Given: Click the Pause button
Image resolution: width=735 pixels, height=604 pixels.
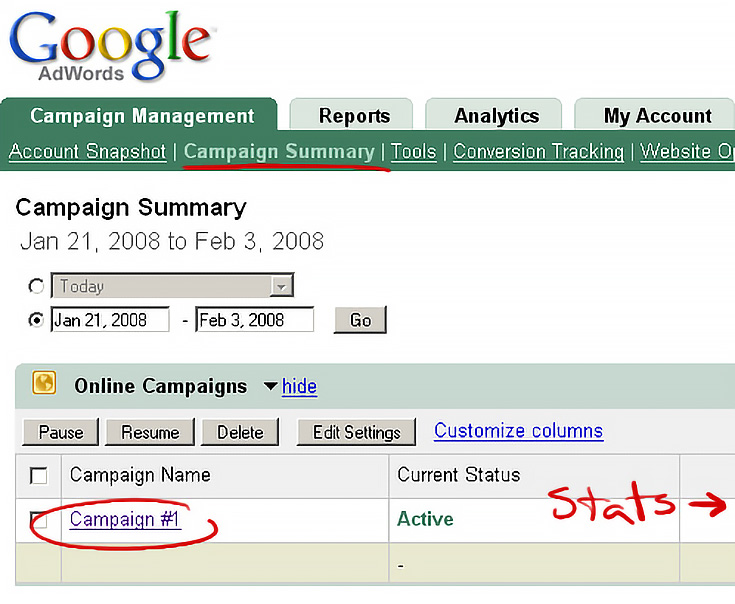Looking at the screenshot, I should (x=61, y=432).
